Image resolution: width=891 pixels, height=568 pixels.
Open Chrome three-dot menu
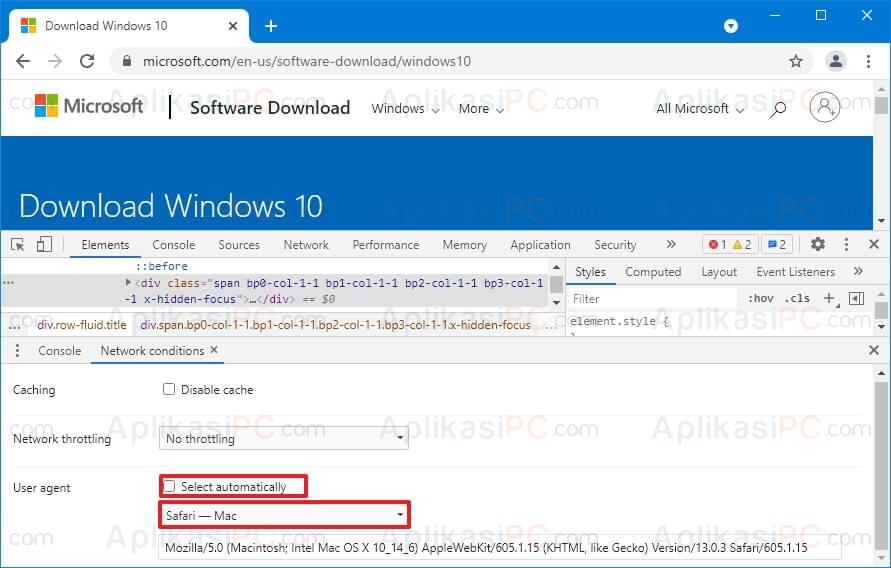pos(868,61)
